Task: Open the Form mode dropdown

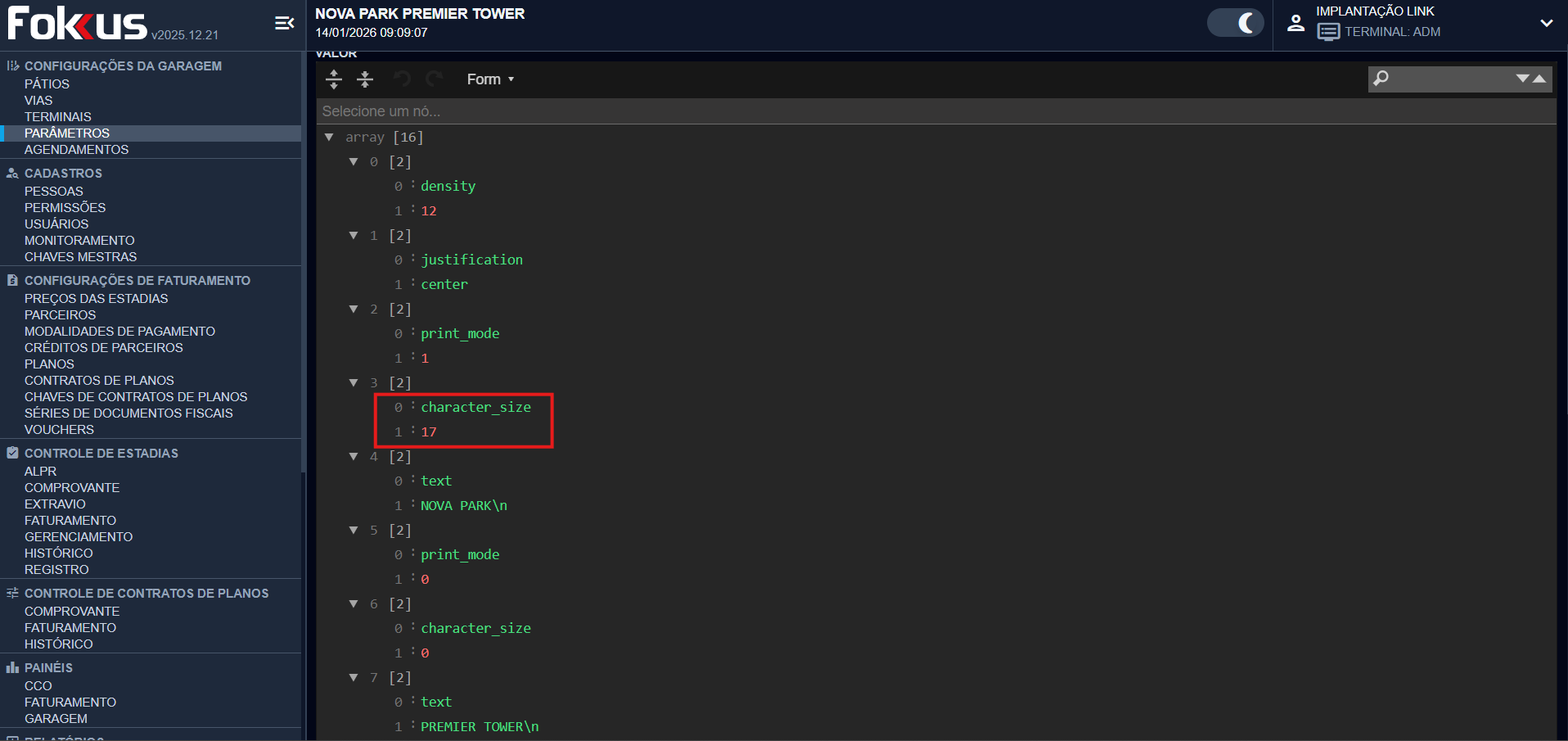Action: point(489,79)
